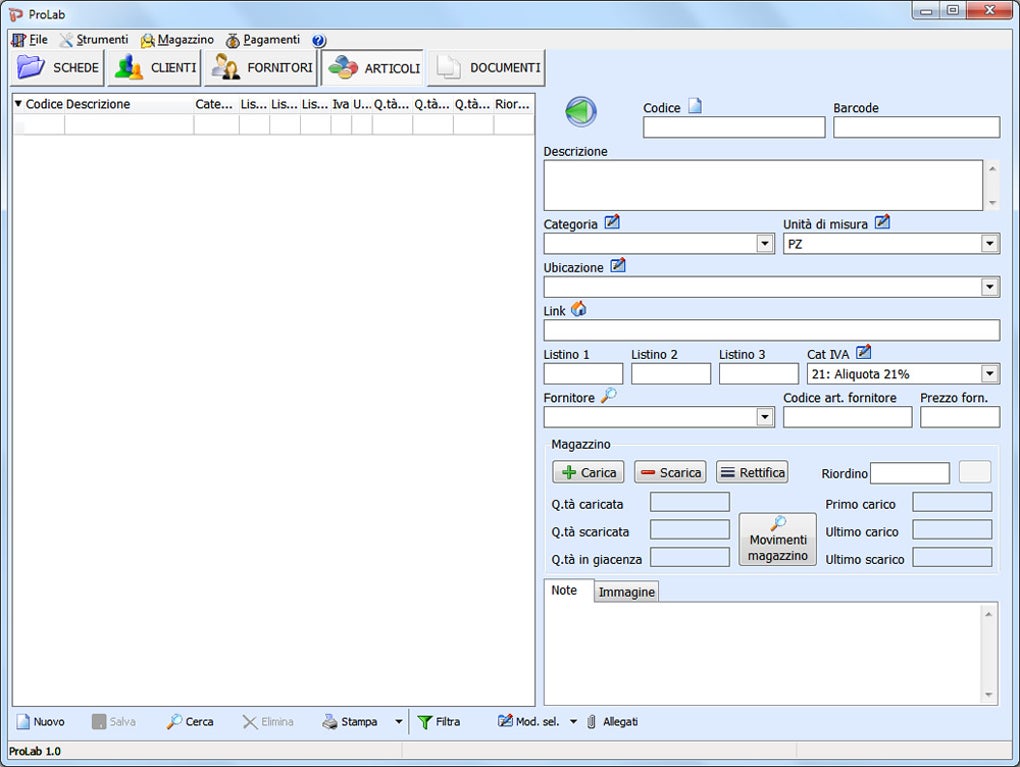Open the Mod. sel. dropdown arrow

(573, 721)
